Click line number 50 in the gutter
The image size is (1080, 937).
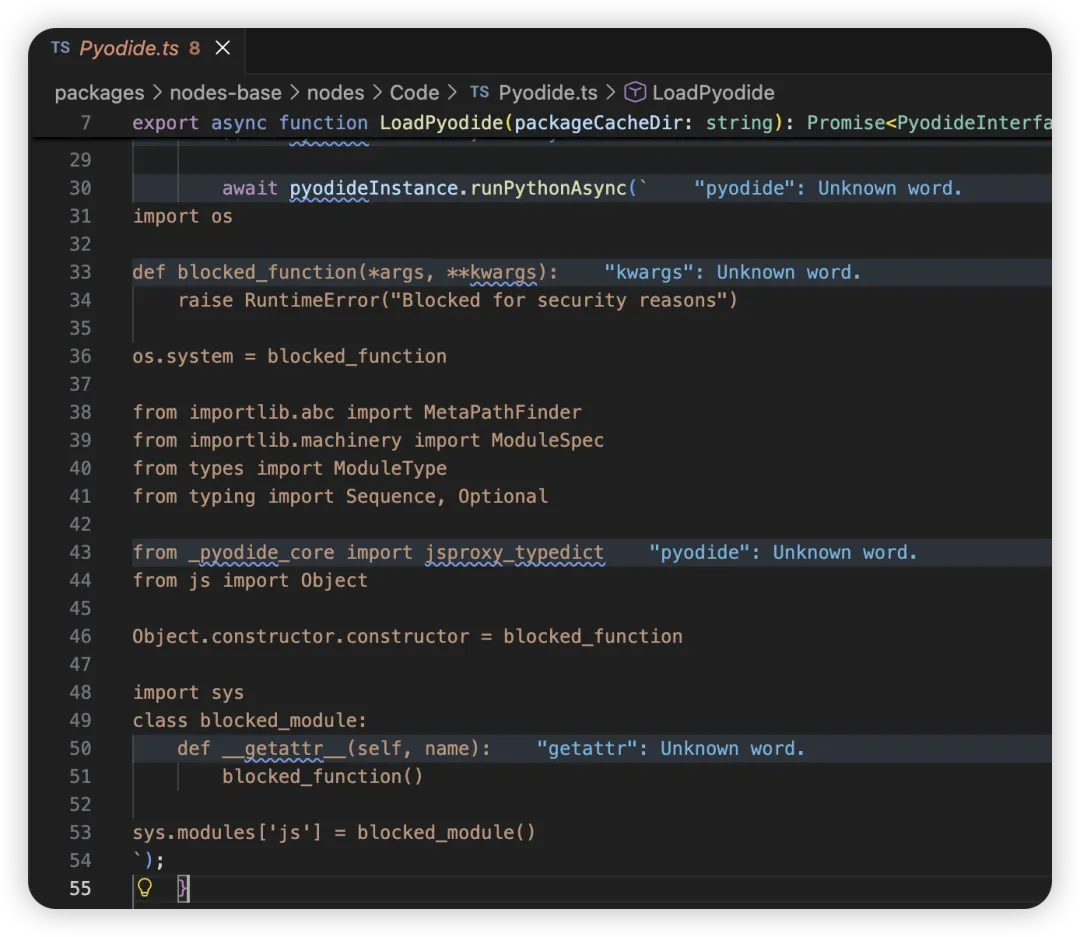pos(81,748)
